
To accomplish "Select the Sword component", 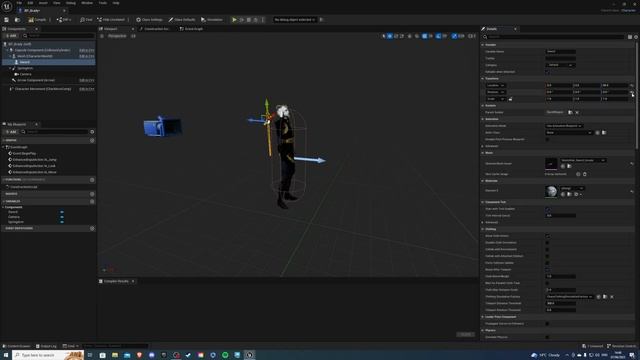I will [x=24, y=62].
